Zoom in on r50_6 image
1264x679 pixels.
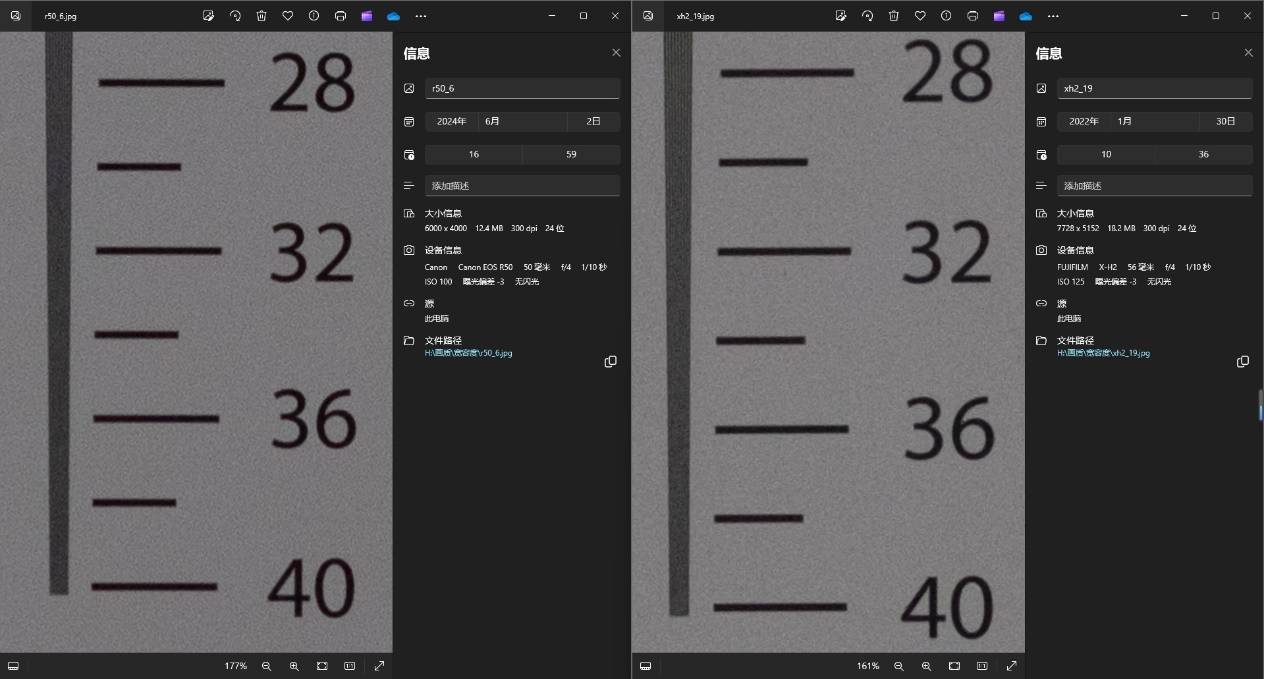[294, 666]
